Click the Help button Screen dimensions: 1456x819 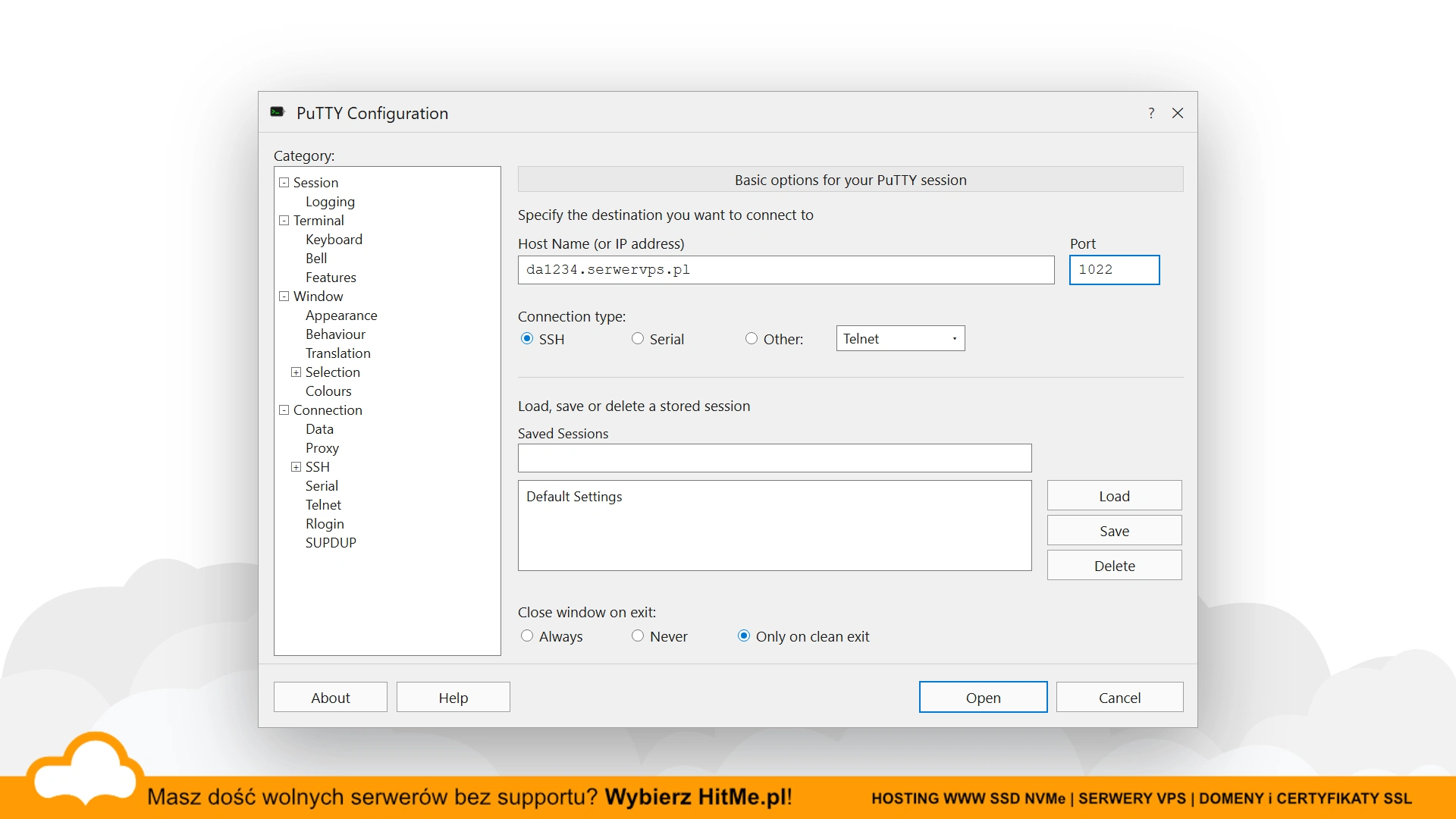pyautogui.click(x=453, y=697)
